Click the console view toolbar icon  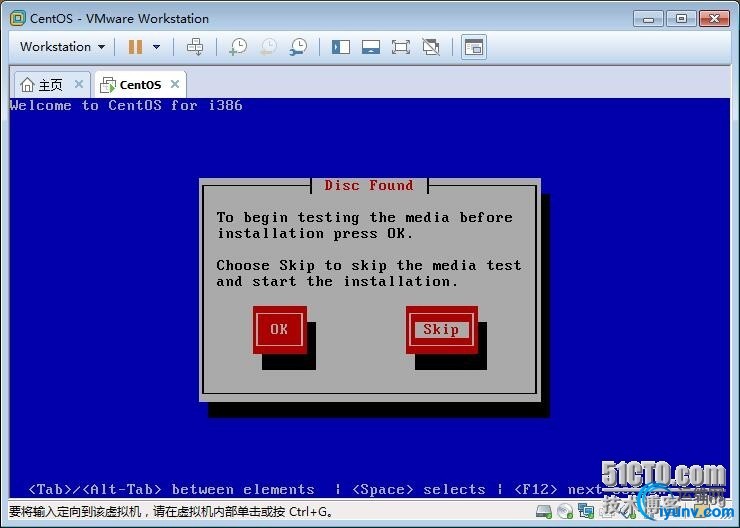pos(474,47)
